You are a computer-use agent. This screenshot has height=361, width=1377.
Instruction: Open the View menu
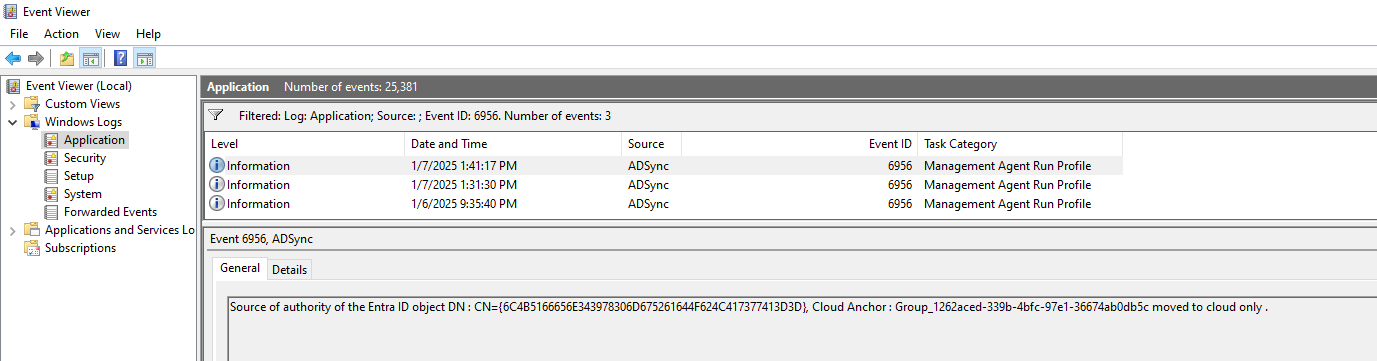(107, 34)
